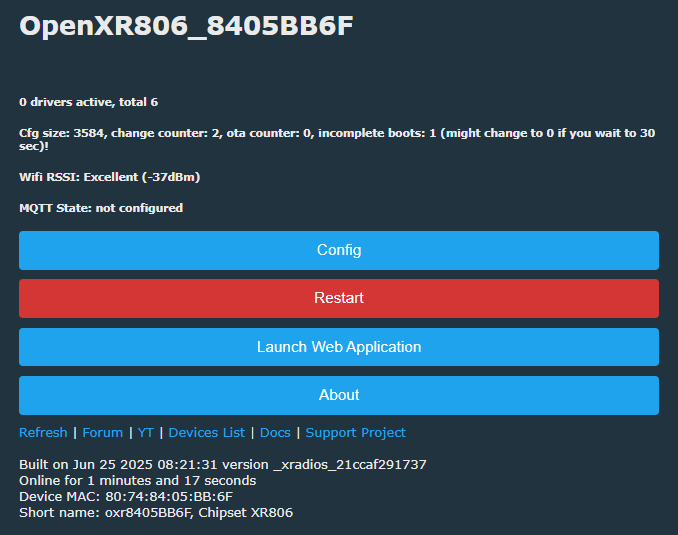Click the red Restart button
The height and width of the screenshot is (535, 678).
click(x=339, y=298)
